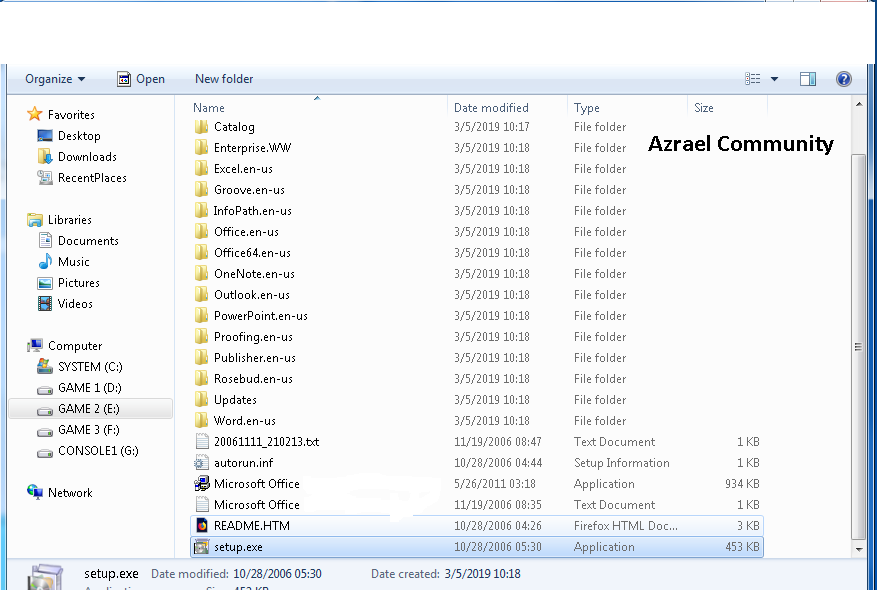Image resolution: width=877 pixels, height=590 pixels.
Task: Click Date modified value in details pane
Action: (277, 574)
